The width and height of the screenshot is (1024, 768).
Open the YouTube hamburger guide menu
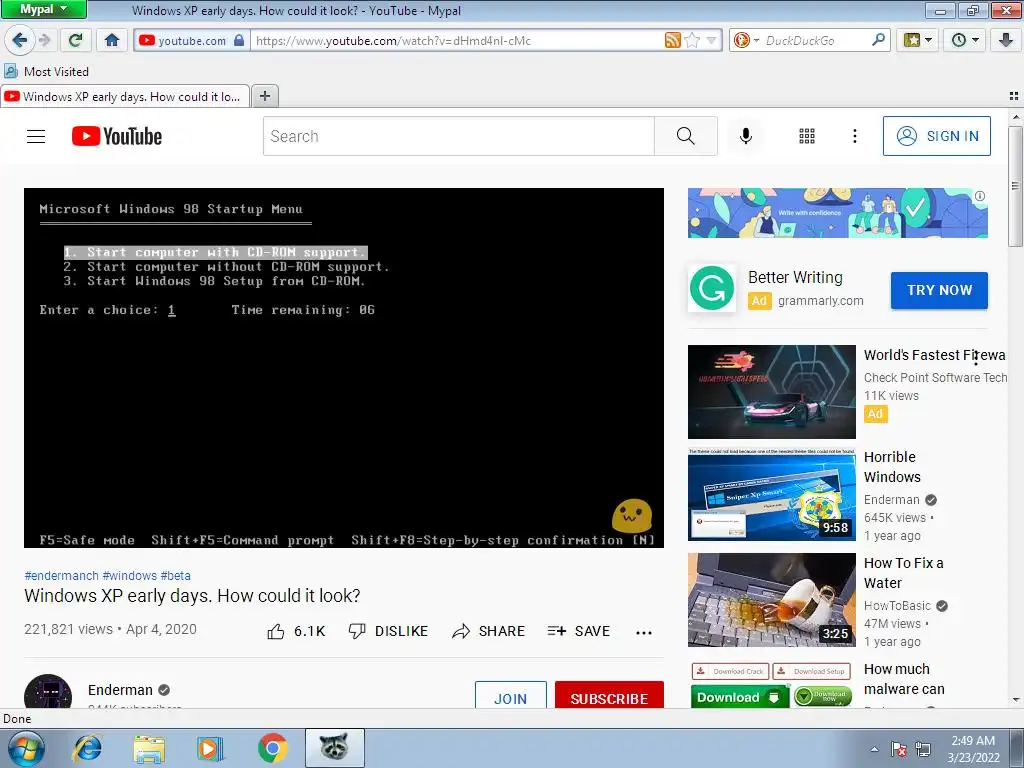(x=36, y=136)
